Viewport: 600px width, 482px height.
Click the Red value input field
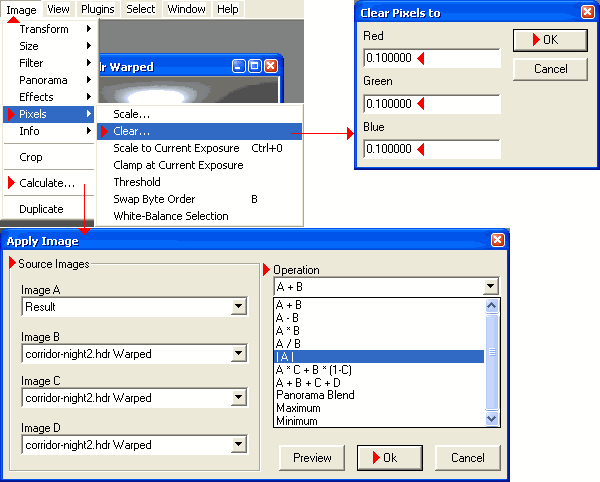[430, 58]
